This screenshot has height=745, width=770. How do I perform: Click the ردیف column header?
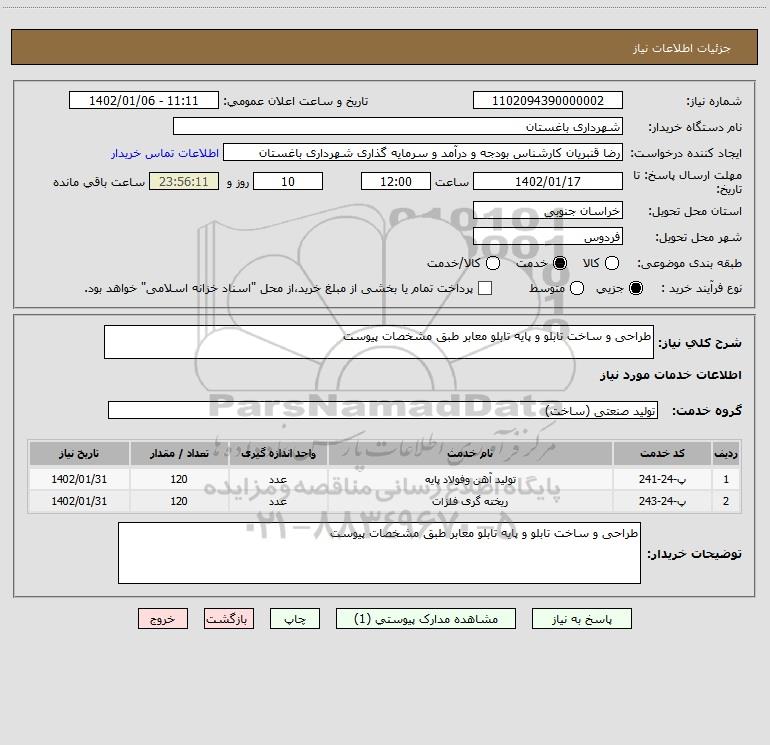[x=726, y=453]
